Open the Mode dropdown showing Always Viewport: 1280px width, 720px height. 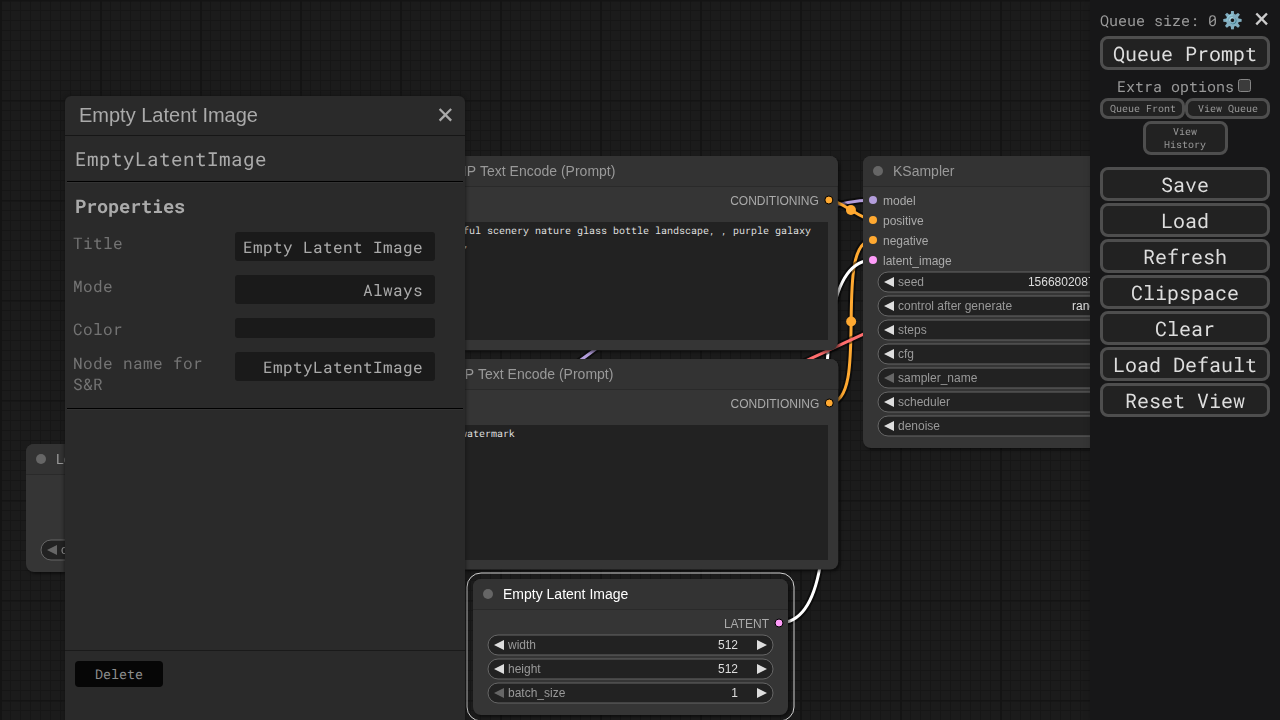(334, 290)
